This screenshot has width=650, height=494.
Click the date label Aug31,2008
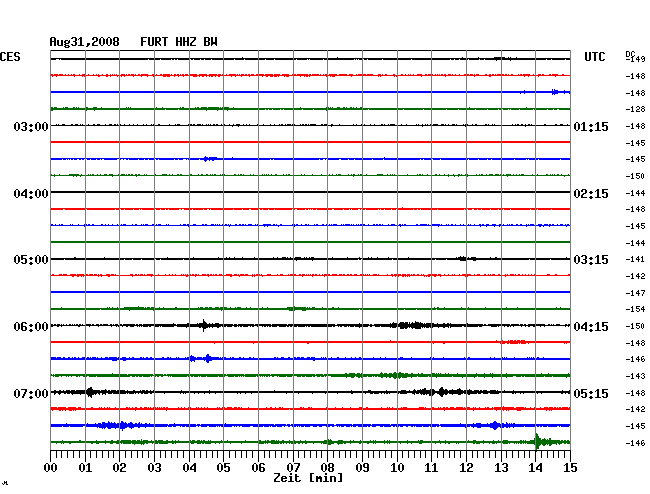(x=84, y=42)
